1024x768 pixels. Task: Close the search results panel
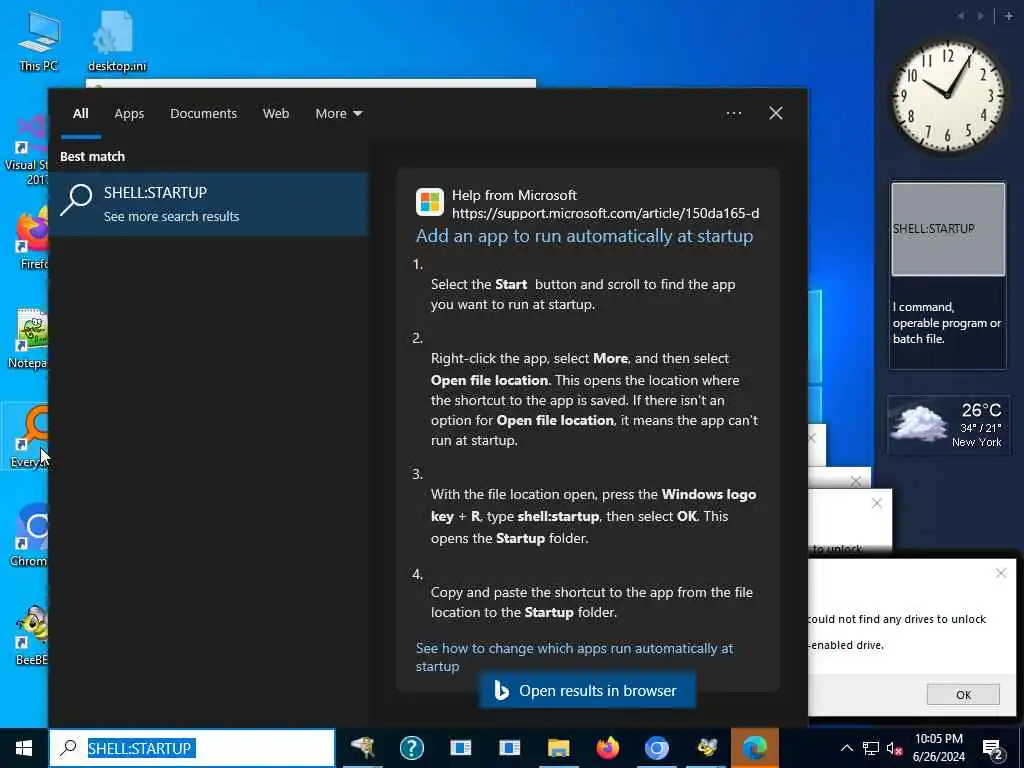pyautogui.click(x=775, y=114)
